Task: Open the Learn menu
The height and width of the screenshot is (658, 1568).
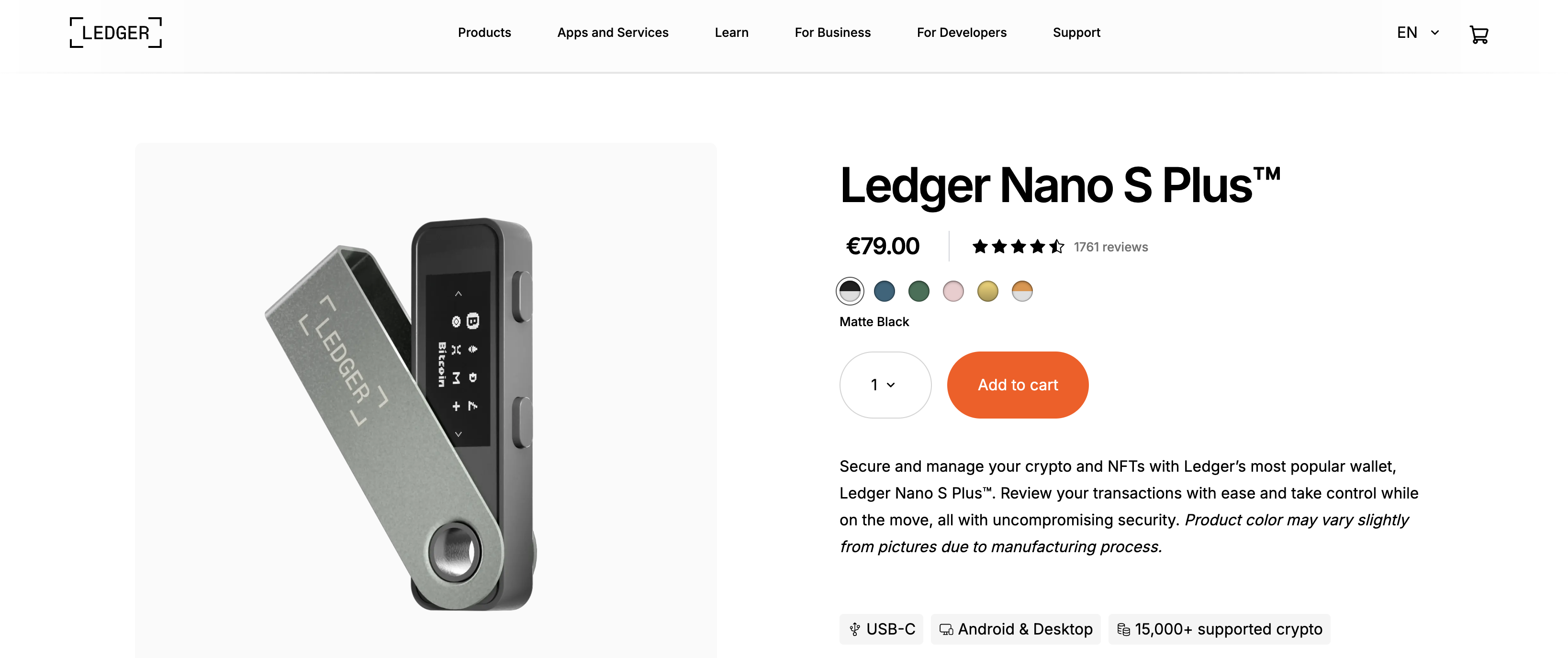Action: click(x=731, y=33)
